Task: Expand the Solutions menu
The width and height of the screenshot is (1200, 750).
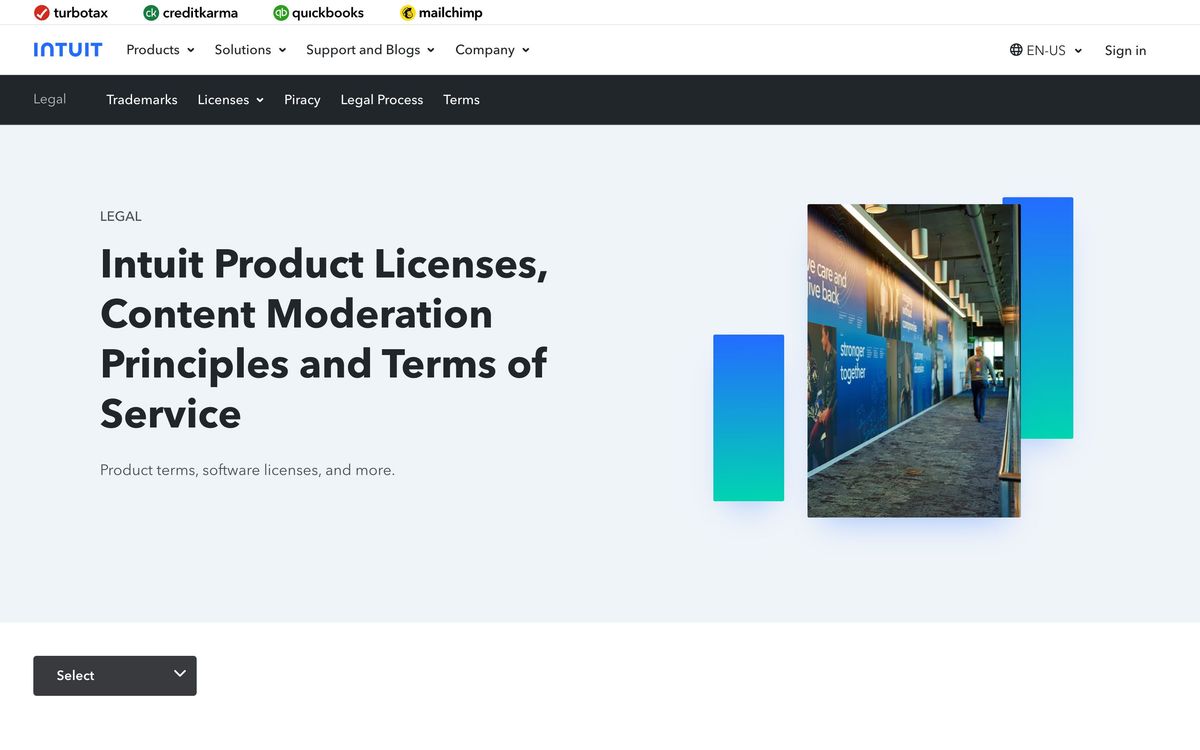Action: point(250,50)
